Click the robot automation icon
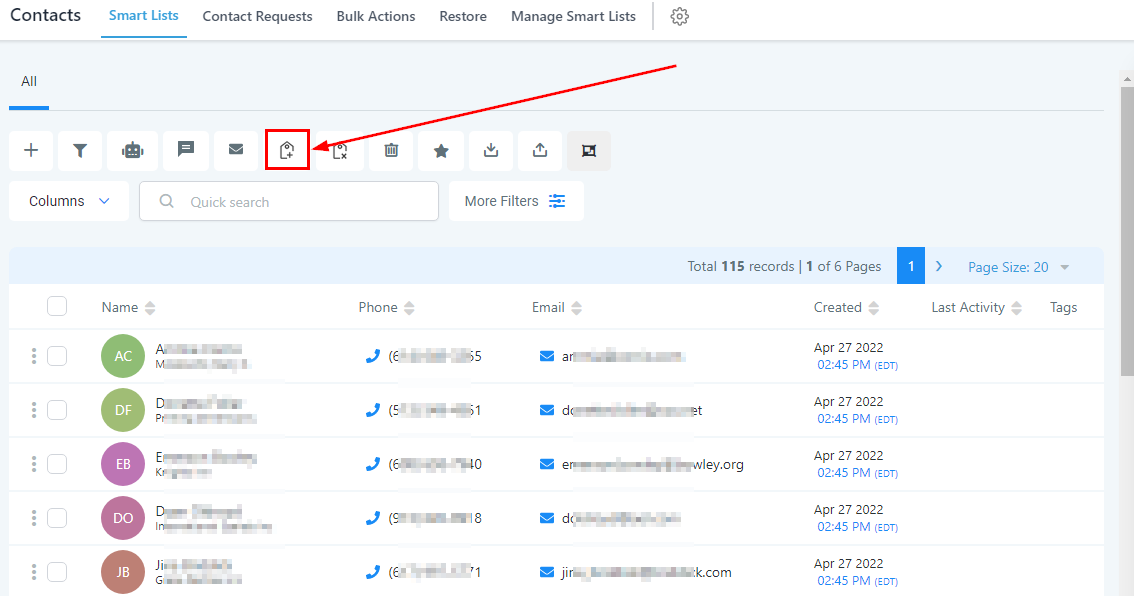Screen dimensions: 1134x596 pyautogui.click(x=133, y=150)
